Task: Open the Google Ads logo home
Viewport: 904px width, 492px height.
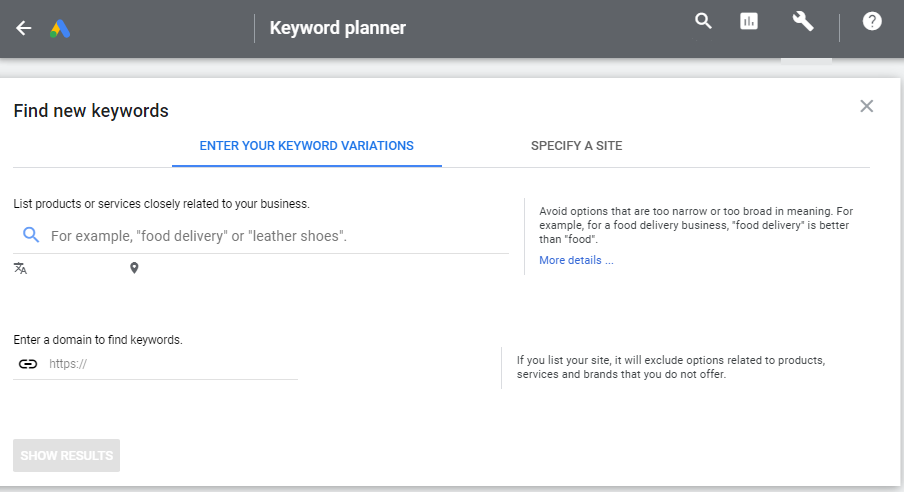Action: click(x=60, y=28)
